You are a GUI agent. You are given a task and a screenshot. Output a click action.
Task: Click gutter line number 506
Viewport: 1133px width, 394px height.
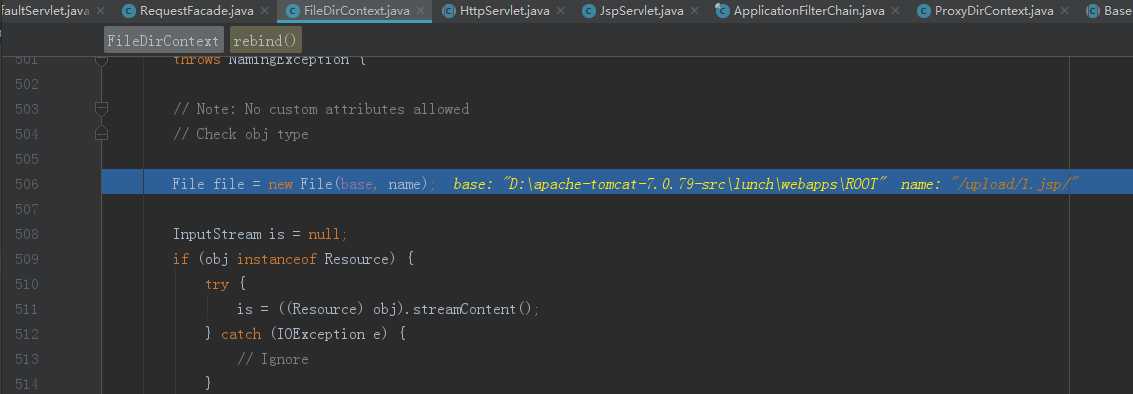click(x=27, y=184)
